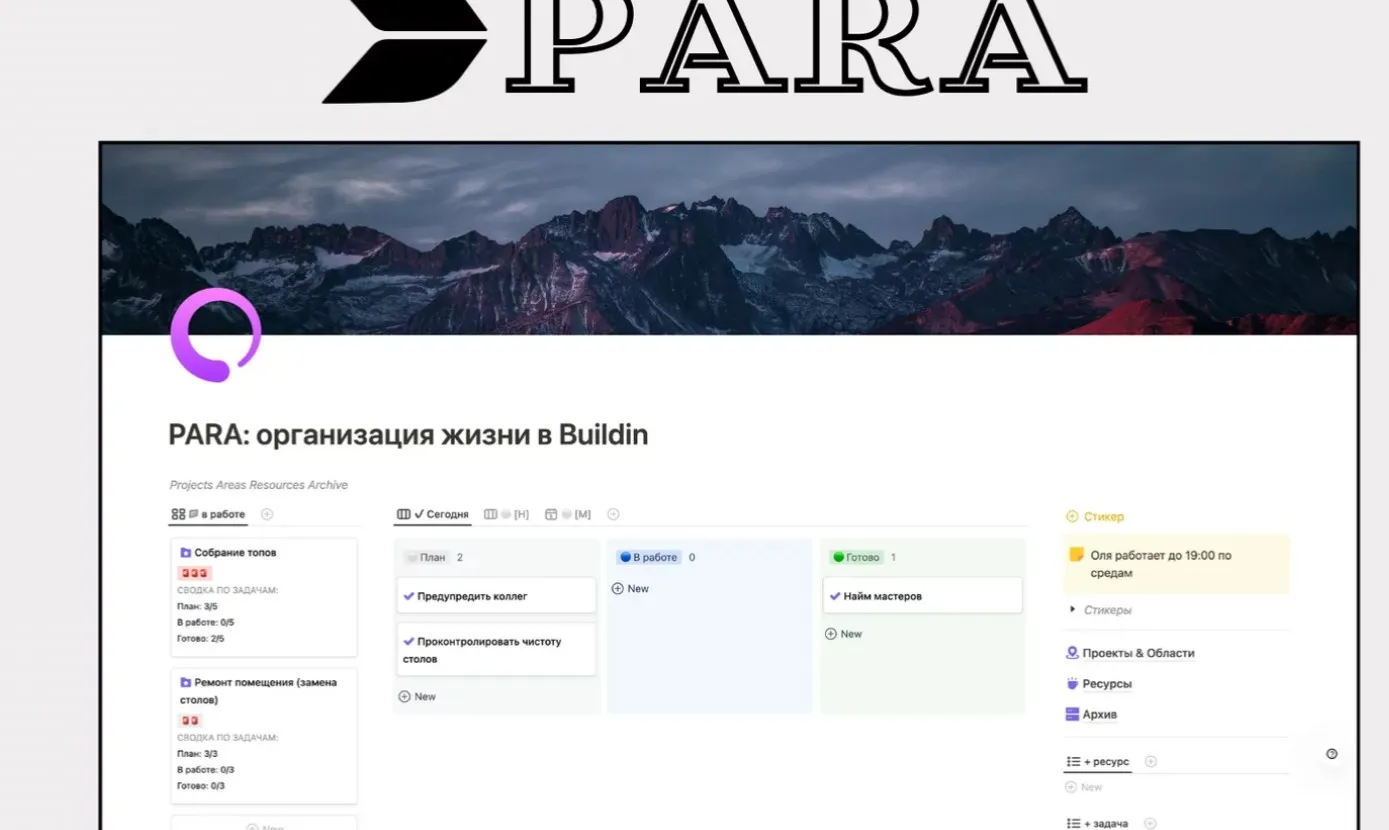Add New card in «В работе» column
This screenshot has height=830, width=1389.
pos(630,588)
